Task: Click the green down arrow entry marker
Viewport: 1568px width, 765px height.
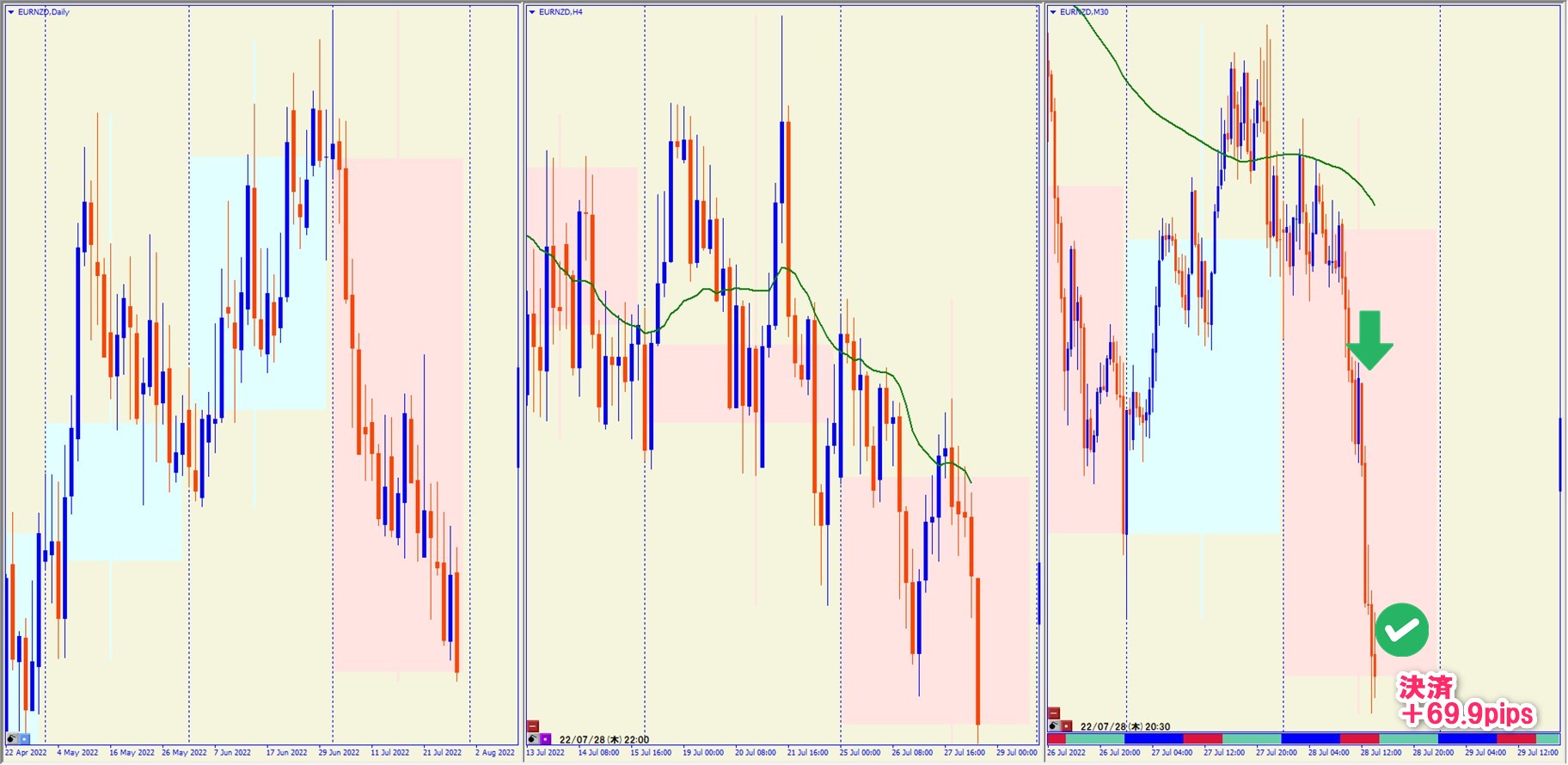Action: 1369,340
